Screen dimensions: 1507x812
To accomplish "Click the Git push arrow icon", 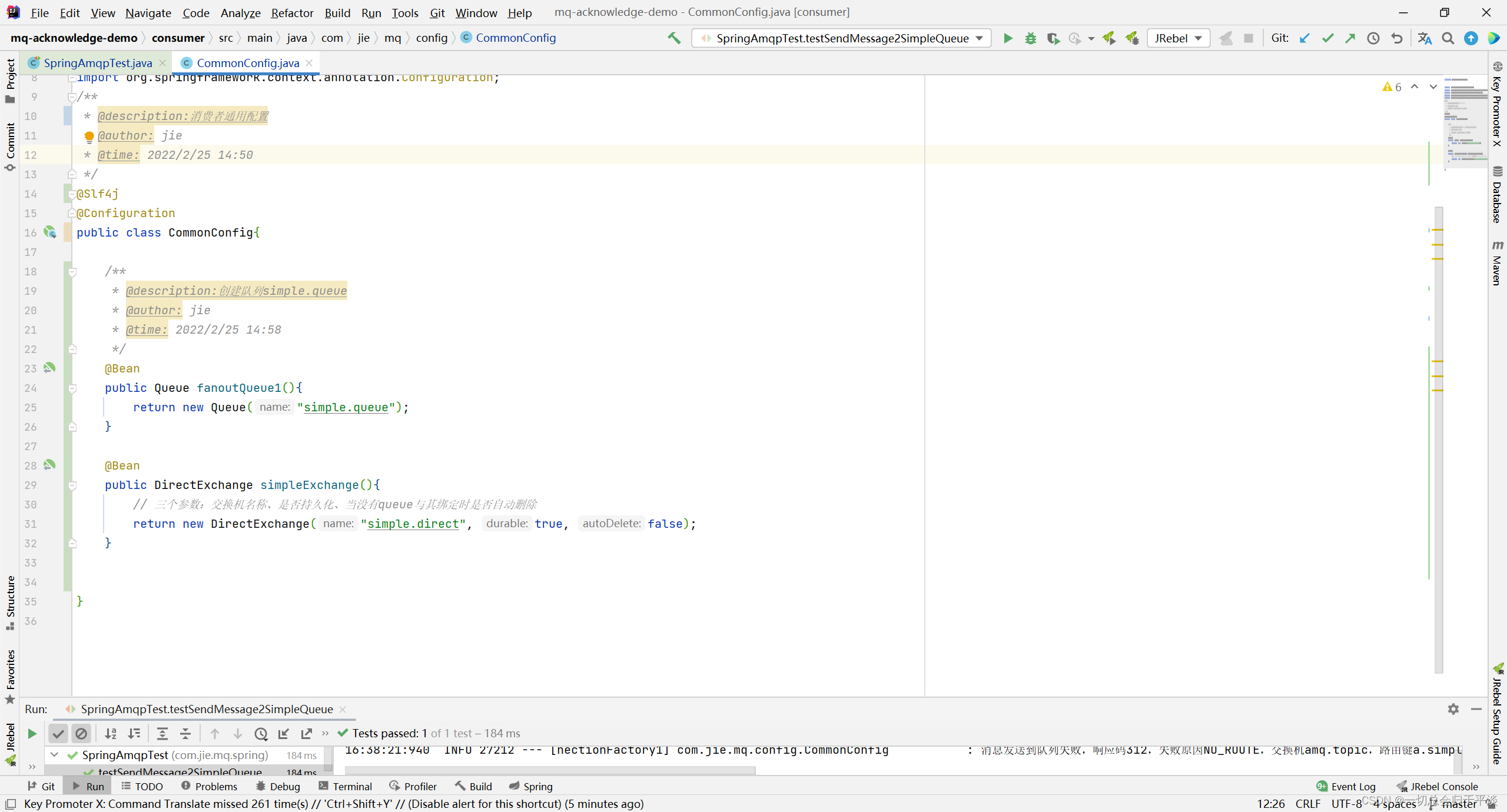I will [x=1350, y=38].
